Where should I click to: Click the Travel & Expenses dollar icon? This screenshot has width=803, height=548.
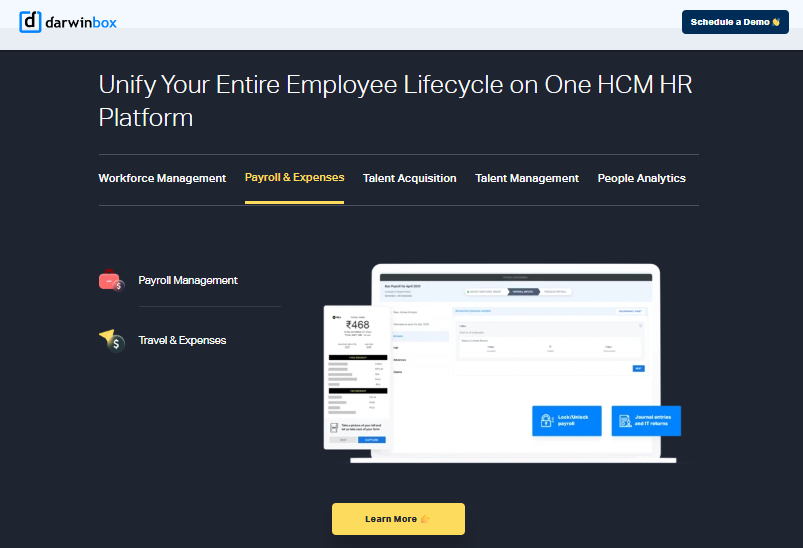(x=112, y=341)
